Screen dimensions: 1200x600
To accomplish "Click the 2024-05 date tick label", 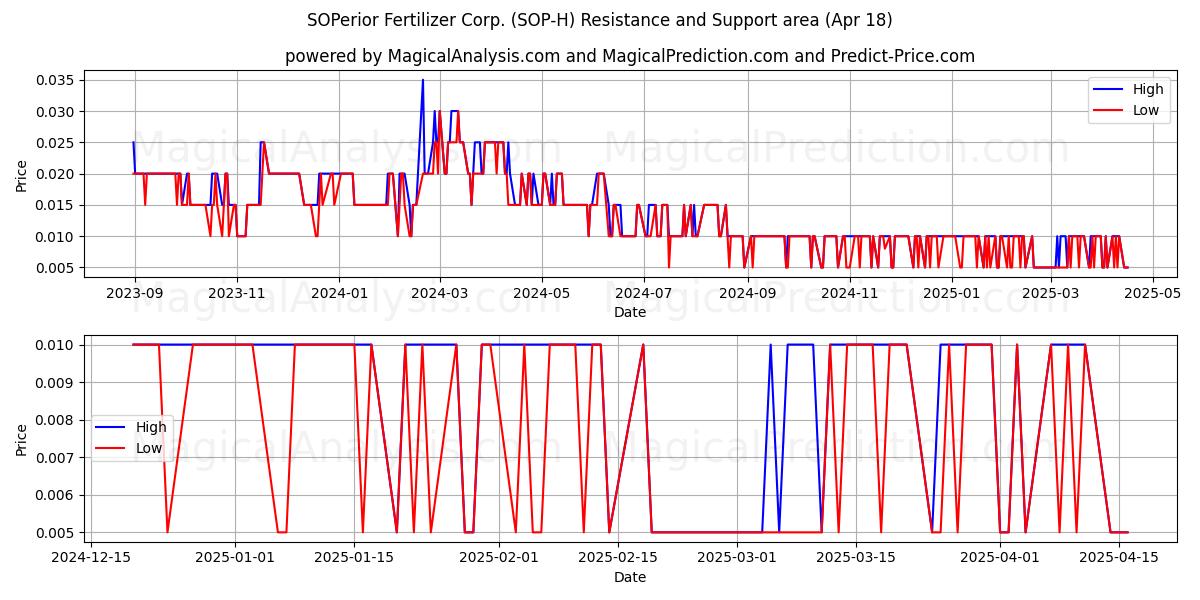I will pyautogui.click(x=541, y=293).
